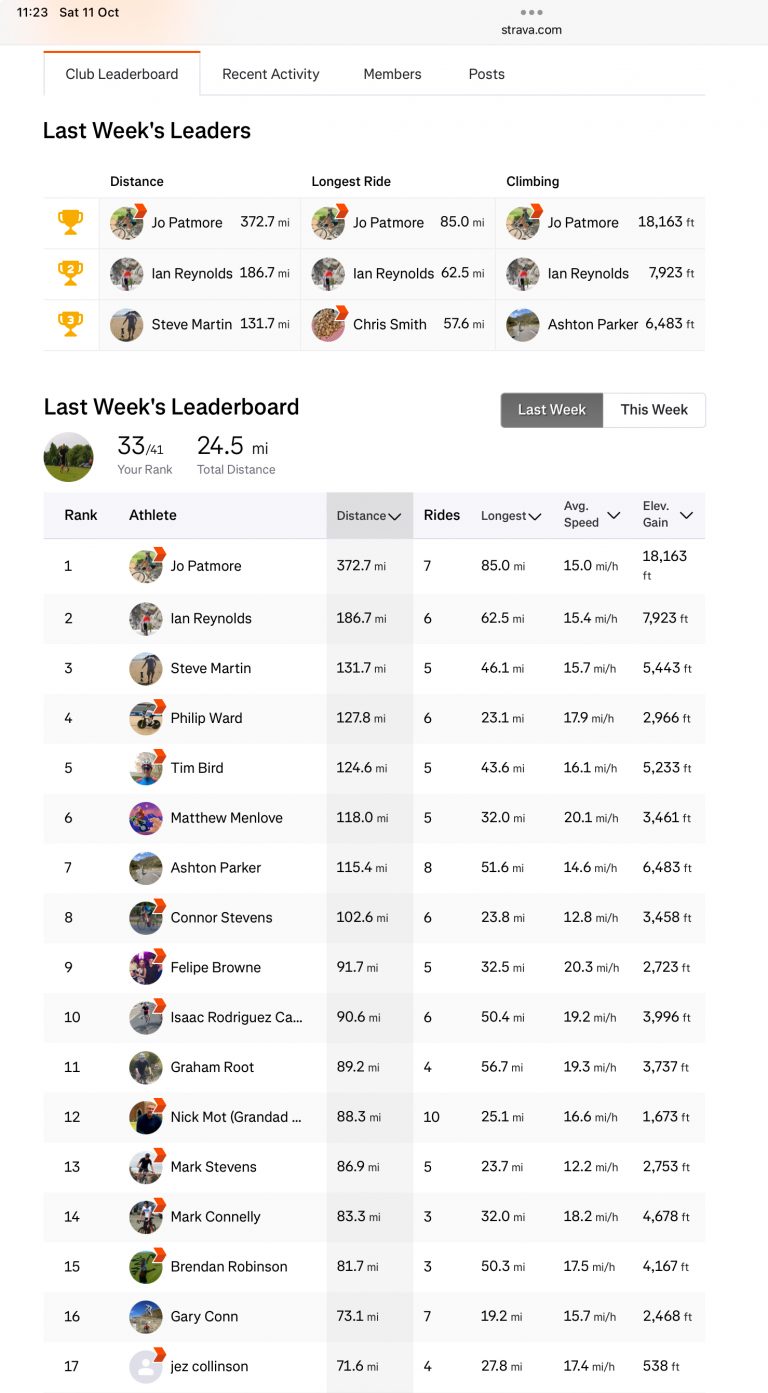Click the gold first-place trophy icon
Viewport: 768px width, 1393px height.
(x=70, y=222)
